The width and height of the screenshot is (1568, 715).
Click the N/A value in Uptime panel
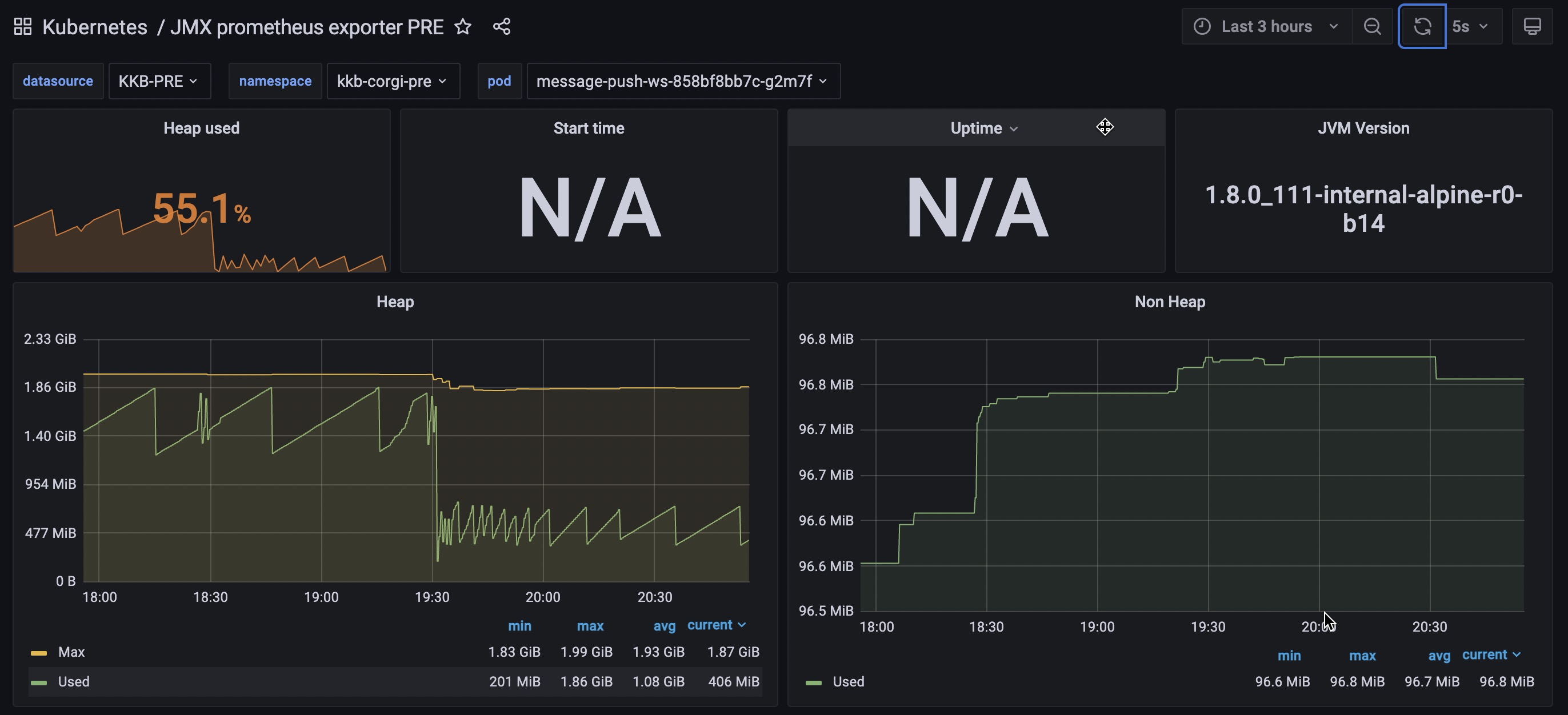point(977,208)
